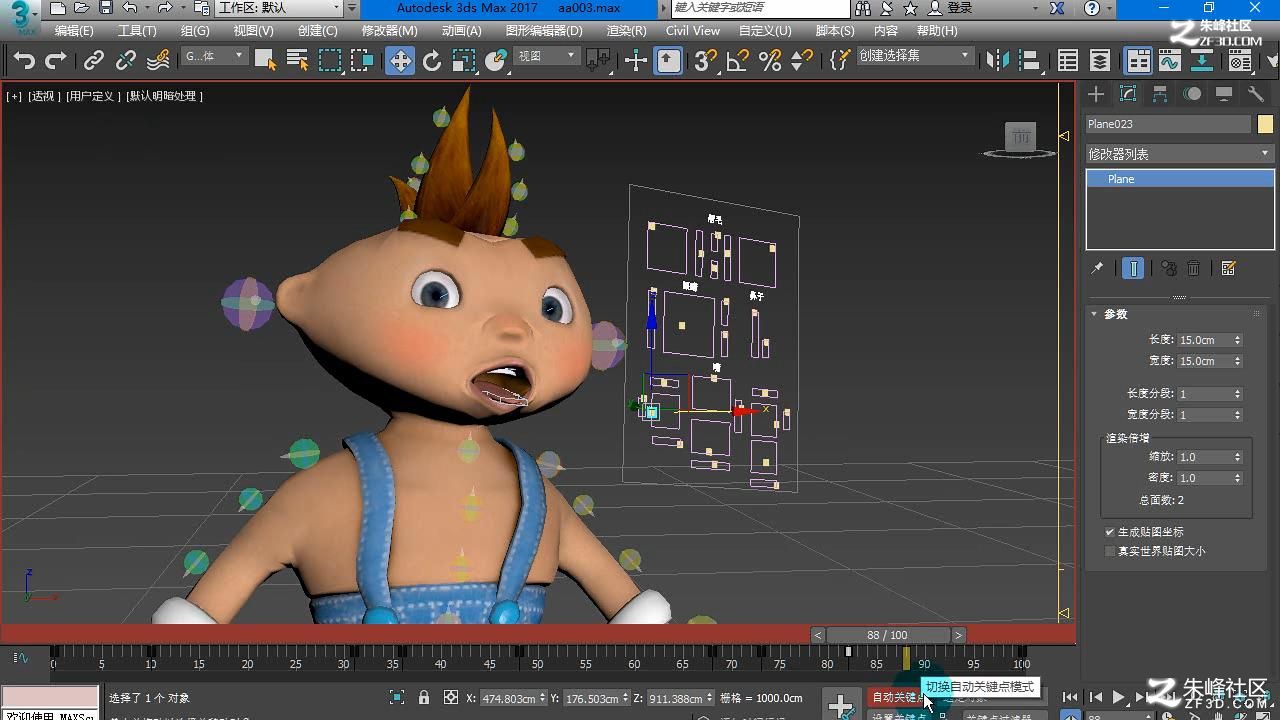Click the 宽度 value field 15.0cm

(1204, 361)
